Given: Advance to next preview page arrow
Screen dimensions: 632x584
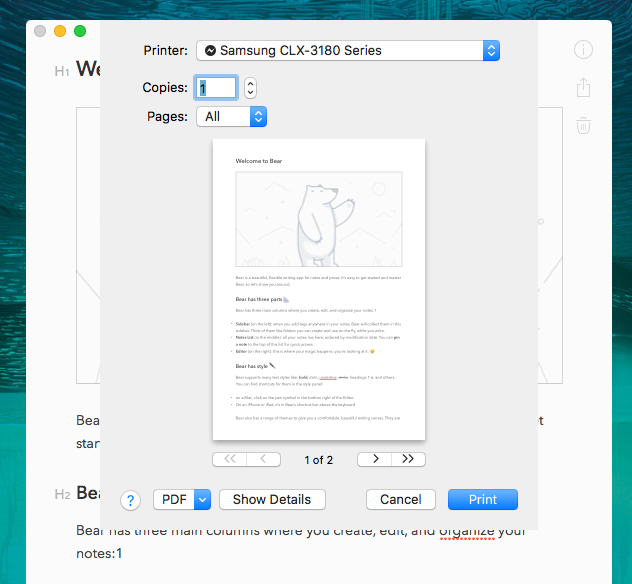Looking at the screenshot, I should pos(374,459).
